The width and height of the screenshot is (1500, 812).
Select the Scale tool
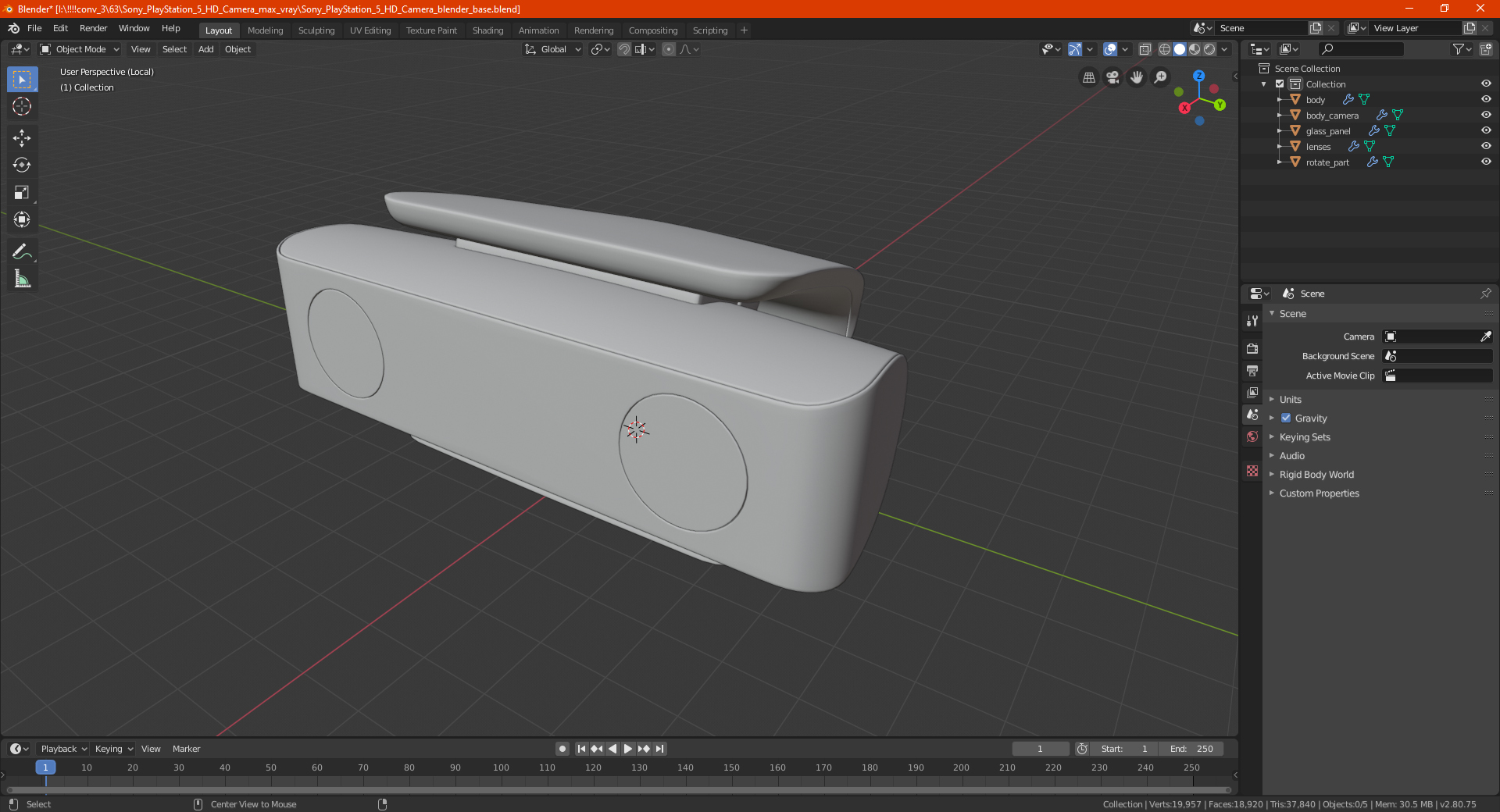[22, 192]
